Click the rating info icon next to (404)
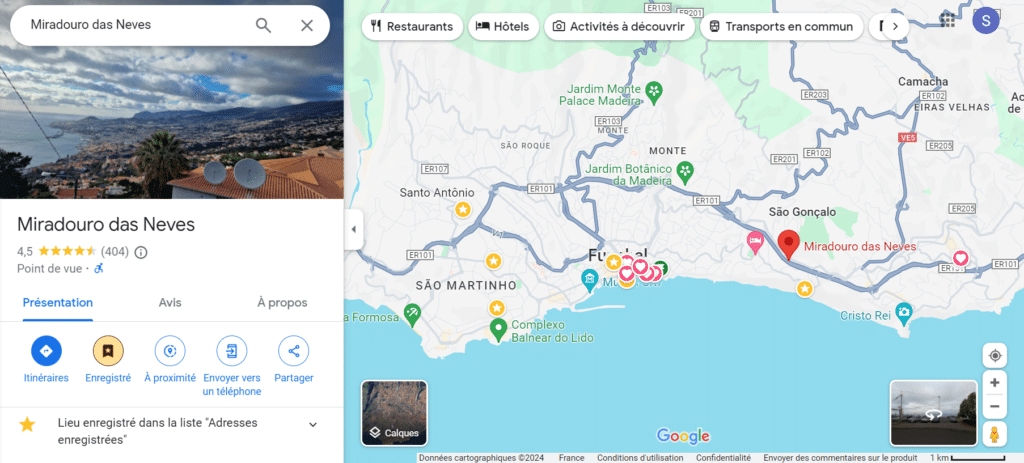Screen dimensions: 1024x463 pos(141,251)
